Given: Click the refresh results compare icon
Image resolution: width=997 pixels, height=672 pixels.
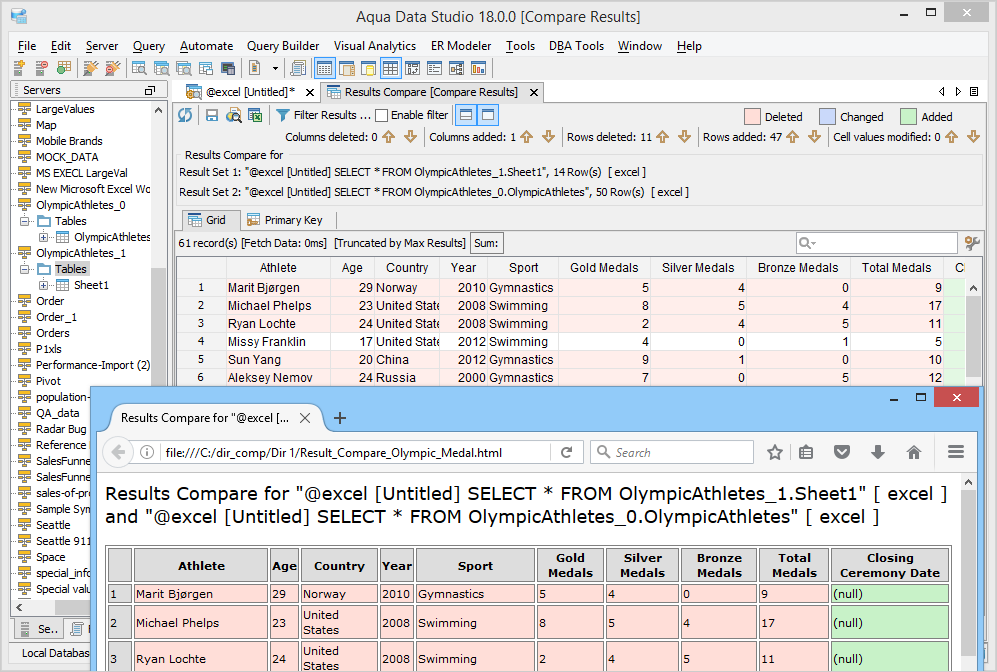Looking at the screenshot, I should [x=185, y=116].
